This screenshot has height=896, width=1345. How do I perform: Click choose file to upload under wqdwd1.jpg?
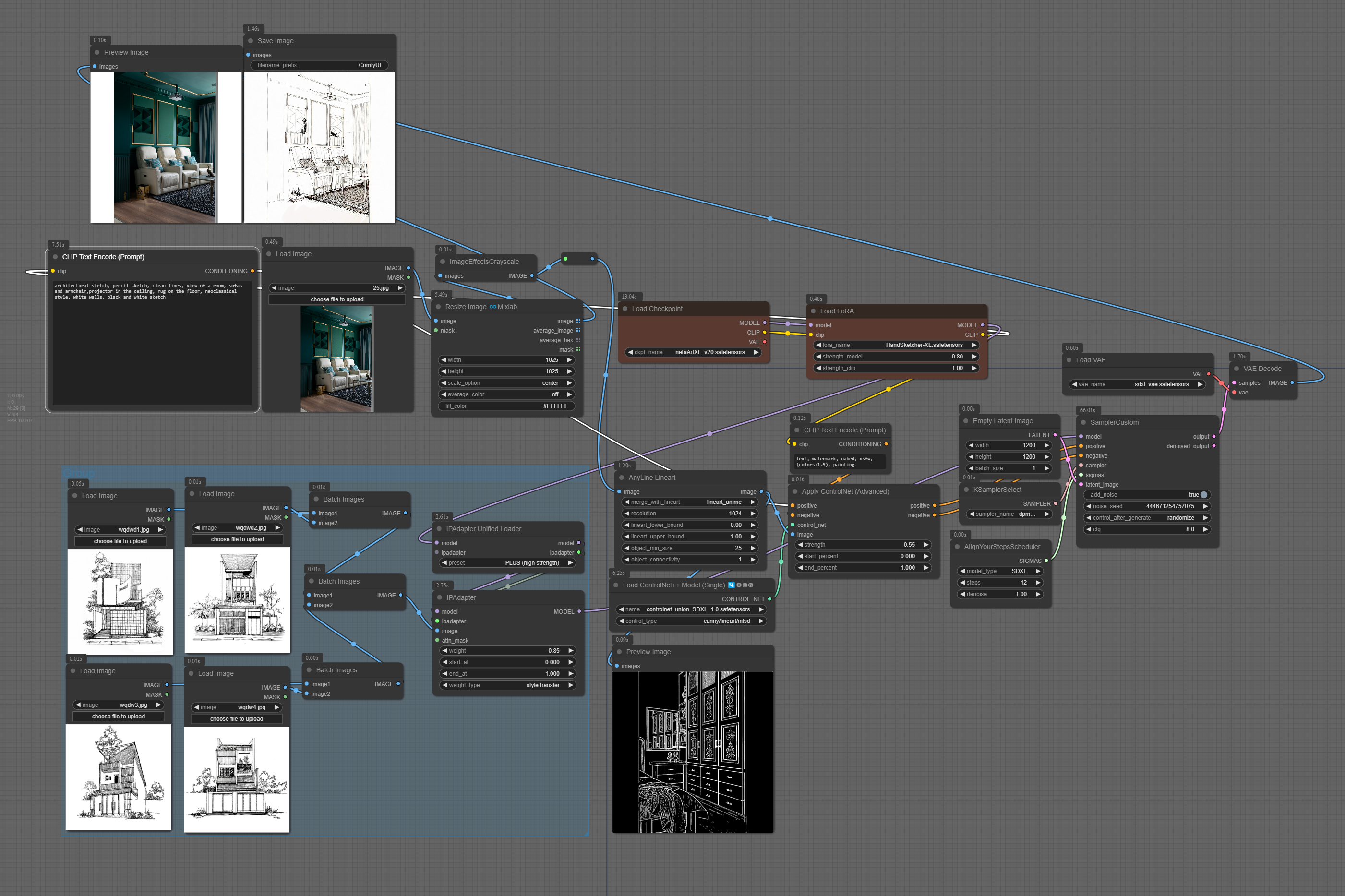point(120,541)
